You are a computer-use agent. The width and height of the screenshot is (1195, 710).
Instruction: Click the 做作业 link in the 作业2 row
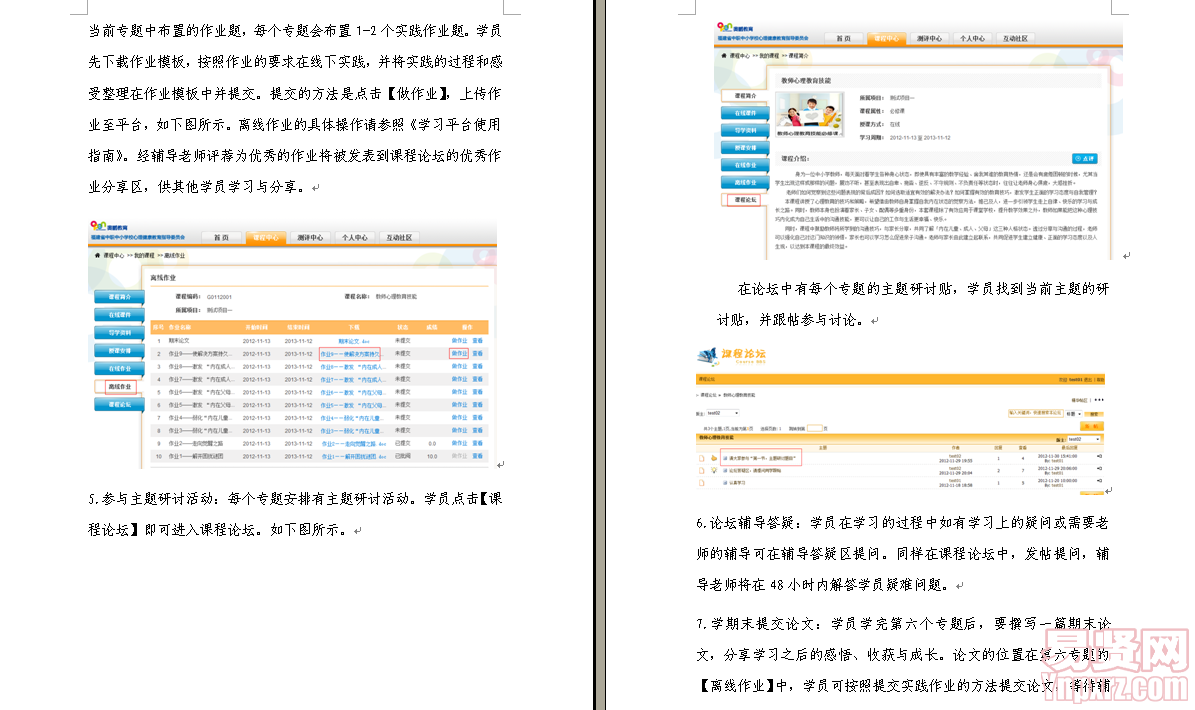[459, 443]
